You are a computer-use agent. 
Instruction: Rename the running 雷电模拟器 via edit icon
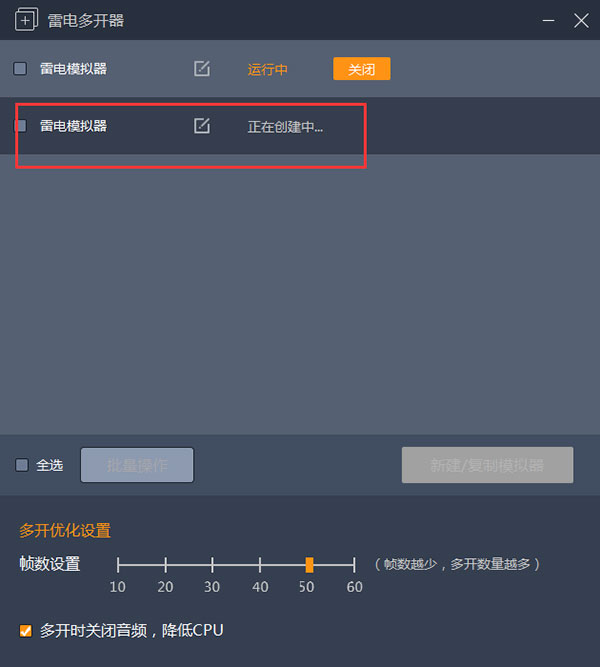(x=202, y=68)
